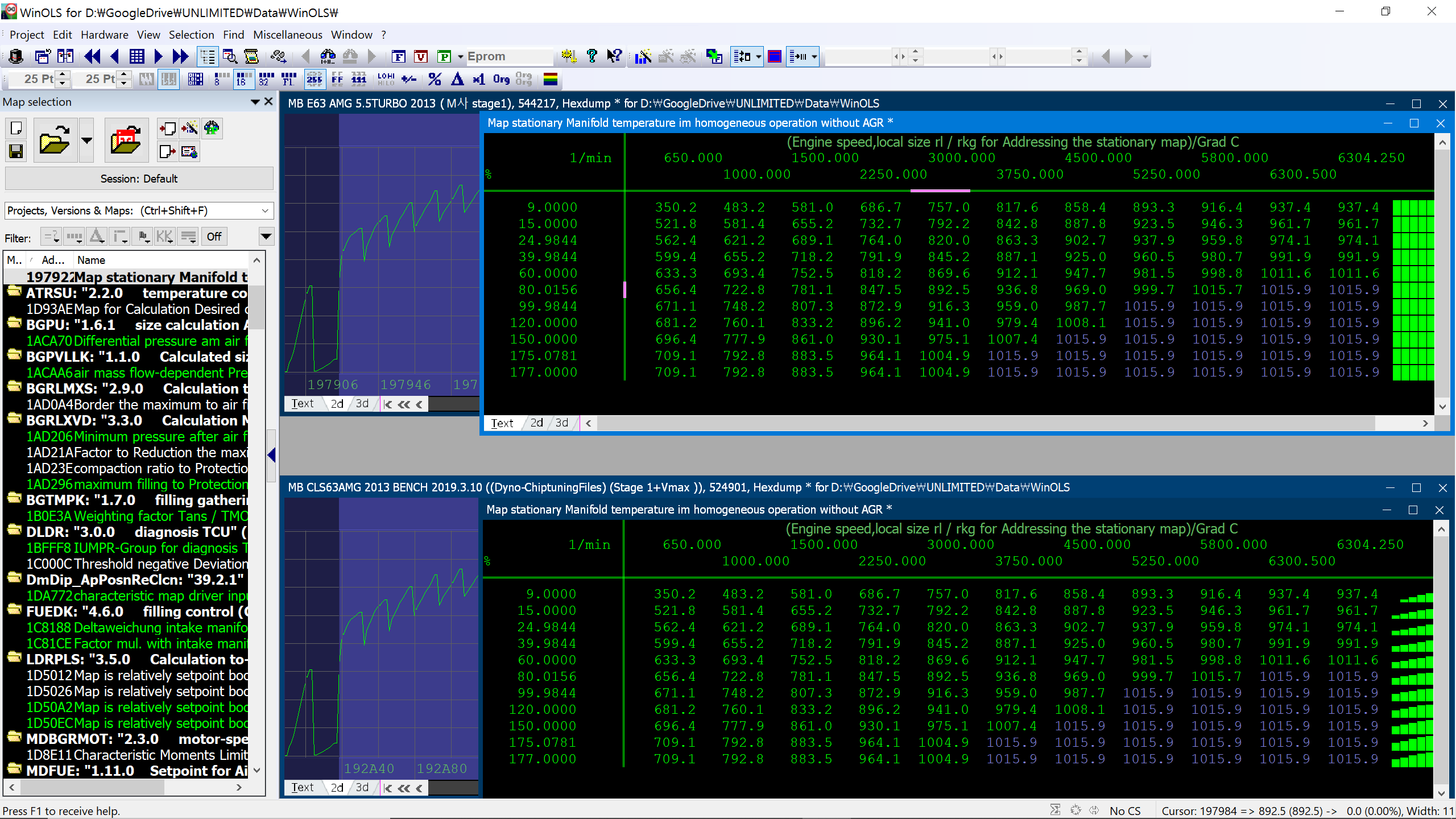Click the open project folder icon
This screenshot has width=1456, height=819.
[x=55, y=140]
